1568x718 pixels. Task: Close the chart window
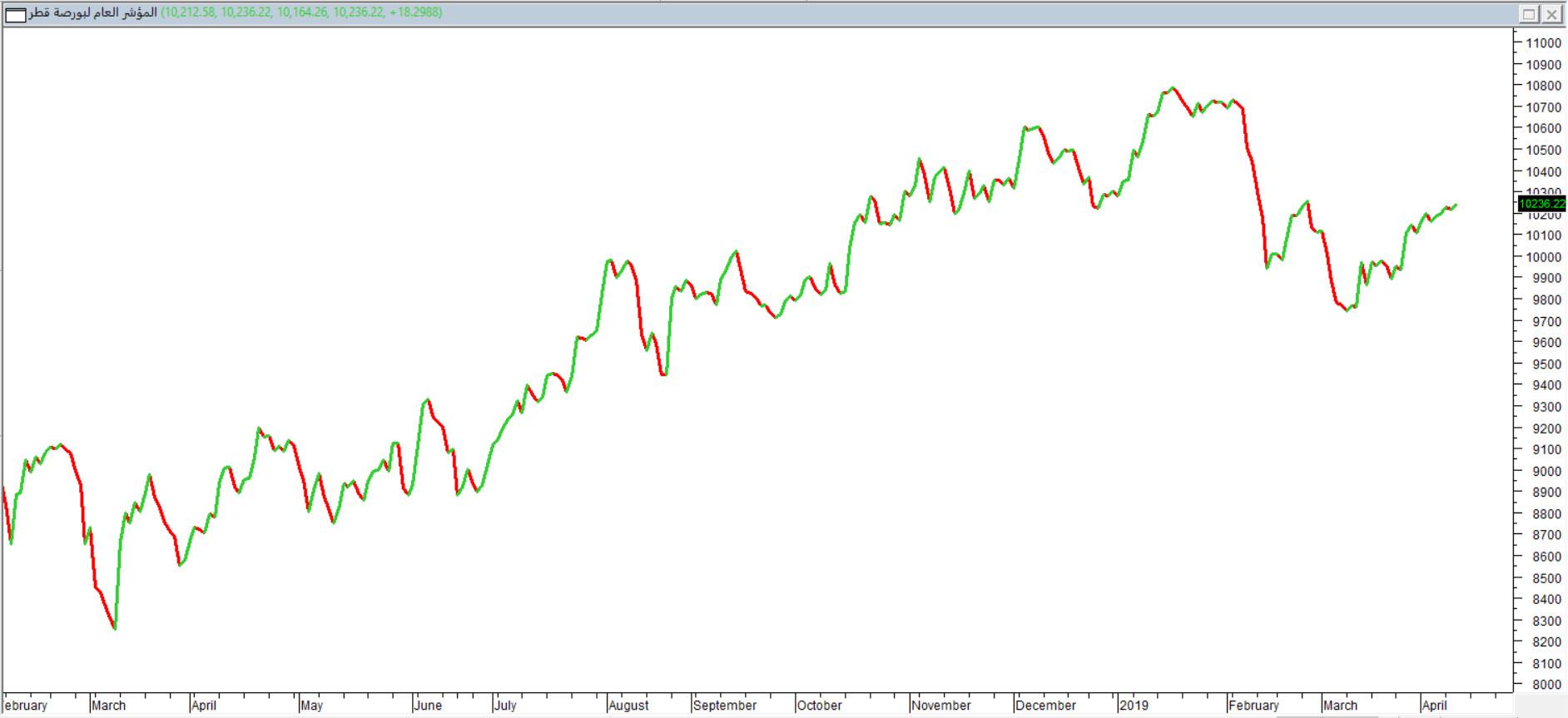click(x=1551, y=14)
